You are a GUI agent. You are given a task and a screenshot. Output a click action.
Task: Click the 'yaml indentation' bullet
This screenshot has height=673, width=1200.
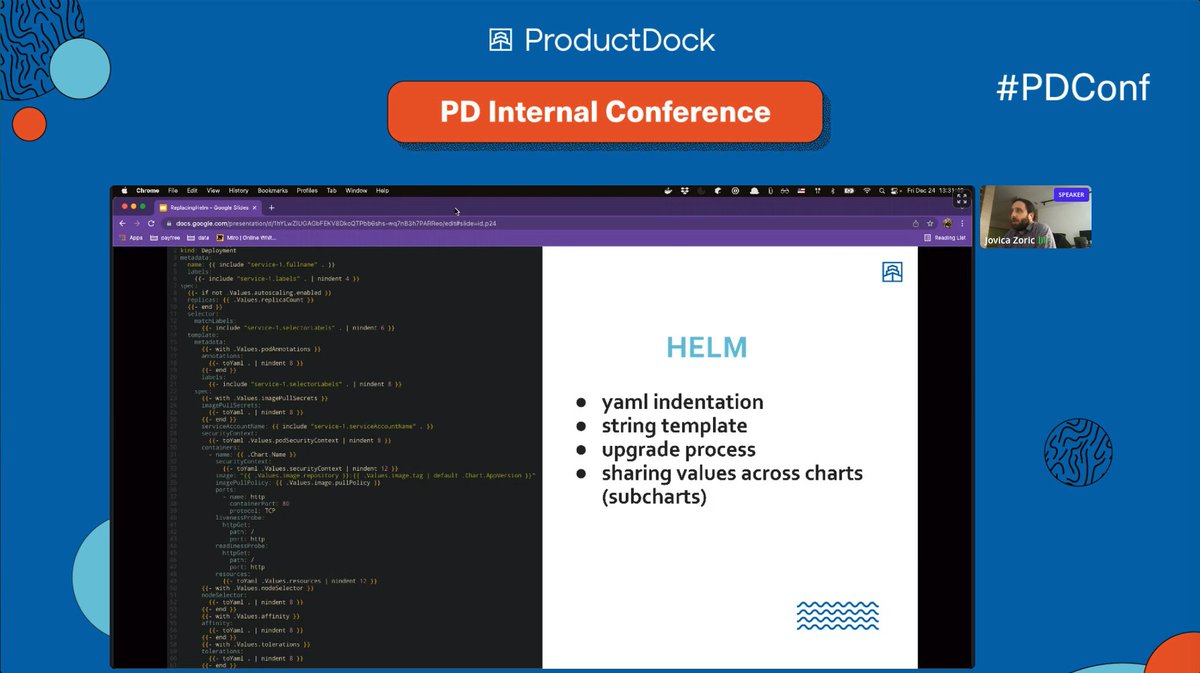[x=682, y=402]
